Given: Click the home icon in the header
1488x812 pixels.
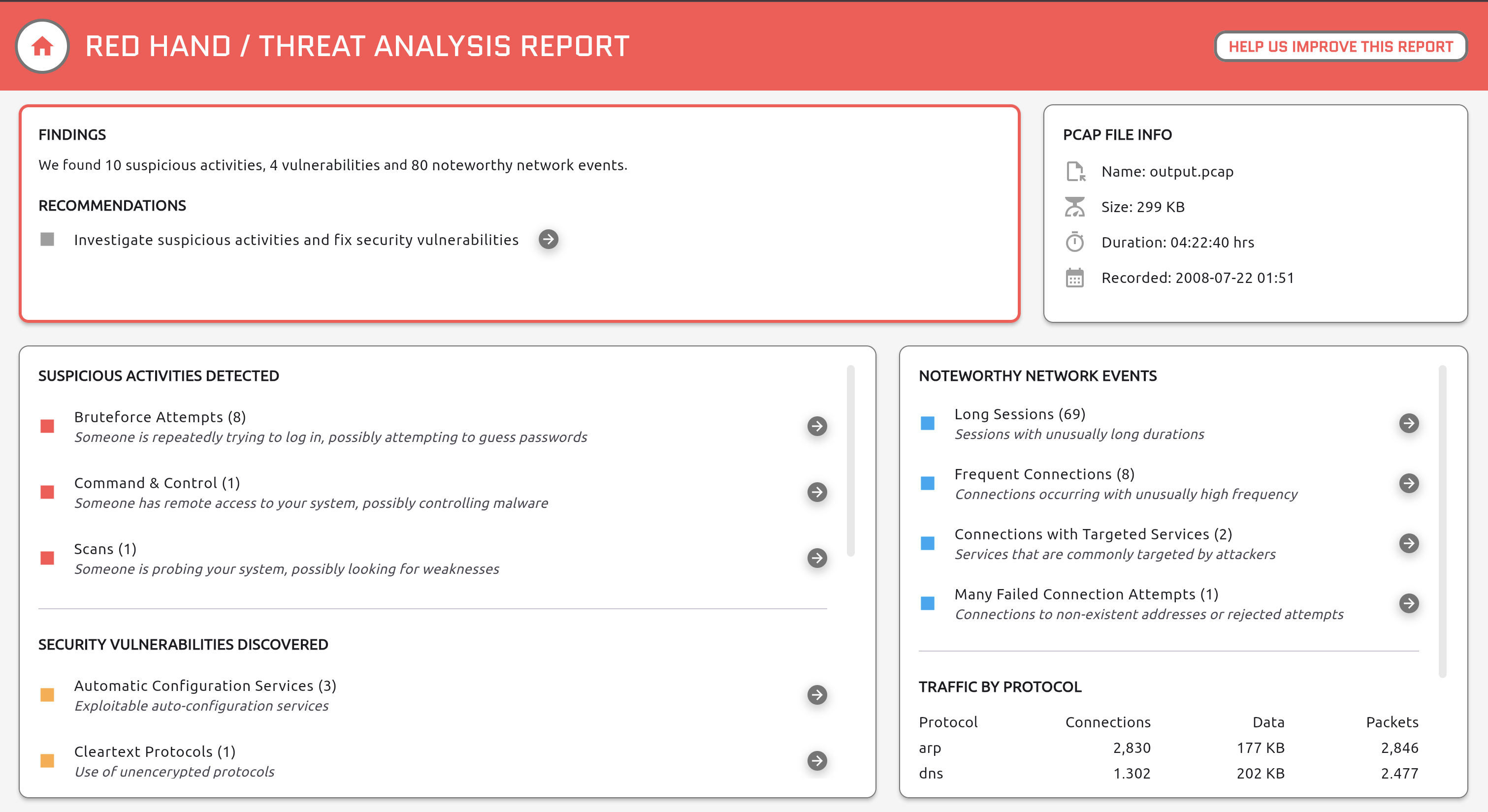Looking at the screenshot, I should pyautogui.click(x=42, y=46).
